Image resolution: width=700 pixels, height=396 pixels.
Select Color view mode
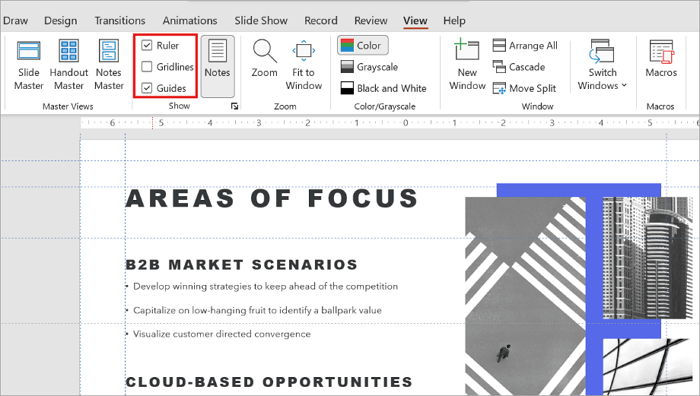pos(362,46)
